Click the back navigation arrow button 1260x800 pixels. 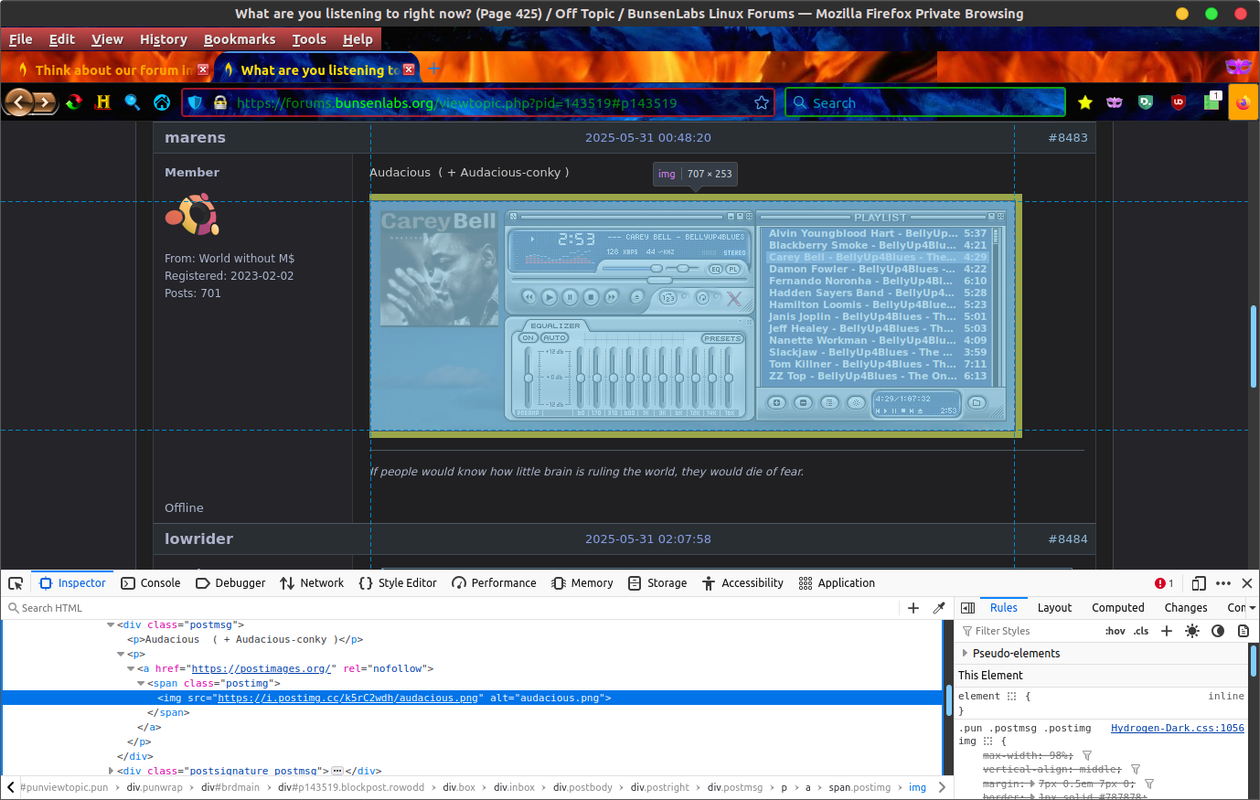pyautogui.click(x=18, y=102)
